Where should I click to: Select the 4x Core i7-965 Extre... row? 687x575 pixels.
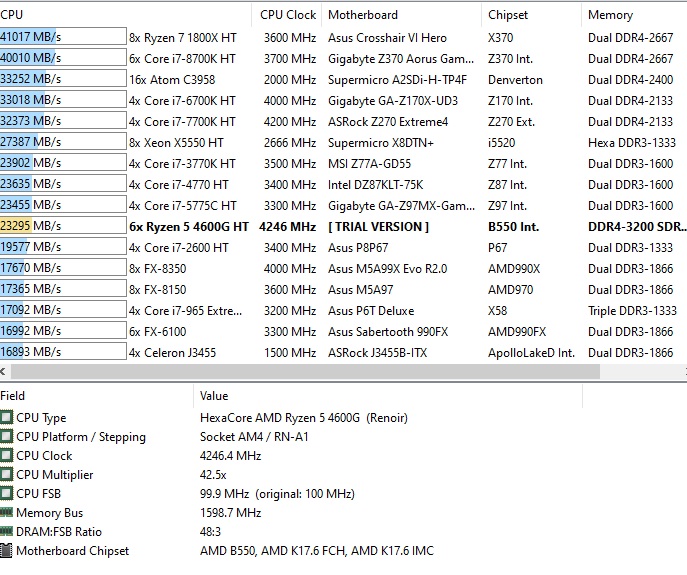pos(344,311)
